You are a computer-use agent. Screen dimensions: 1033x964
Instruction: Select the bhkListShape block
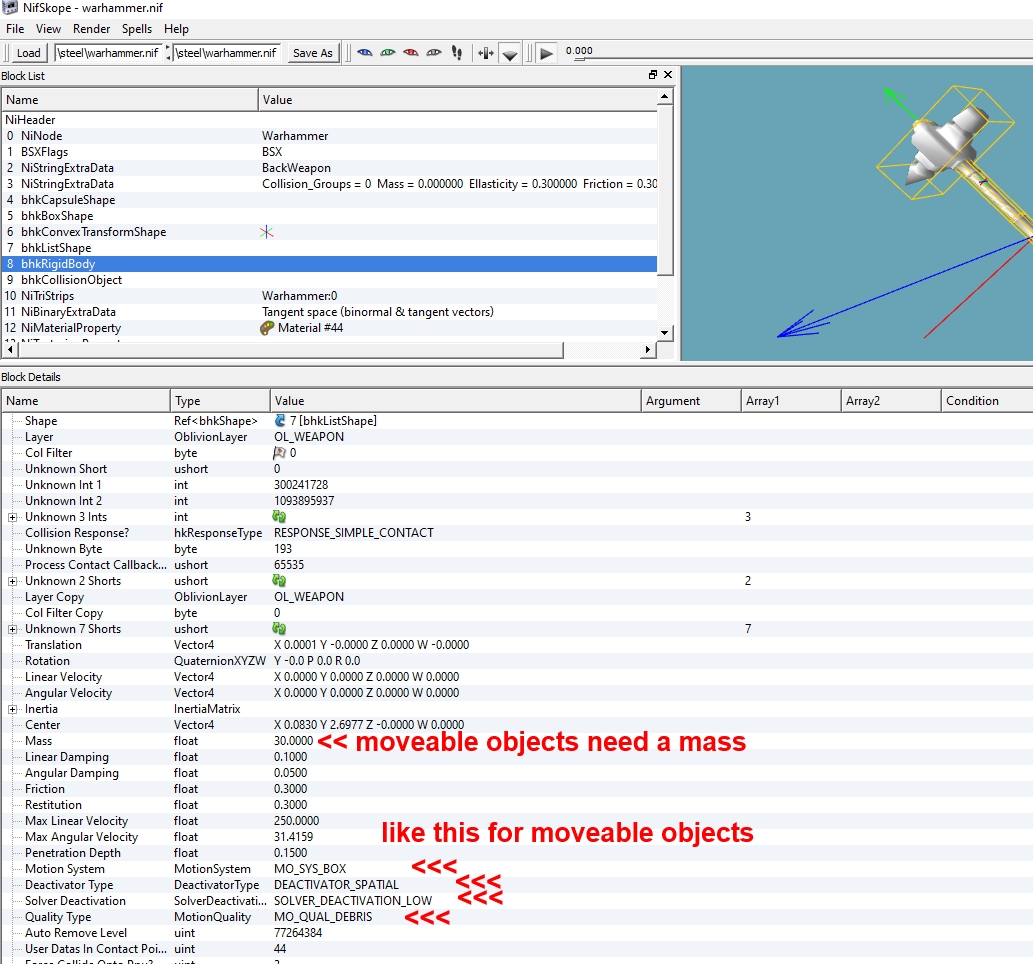[329, 248]
